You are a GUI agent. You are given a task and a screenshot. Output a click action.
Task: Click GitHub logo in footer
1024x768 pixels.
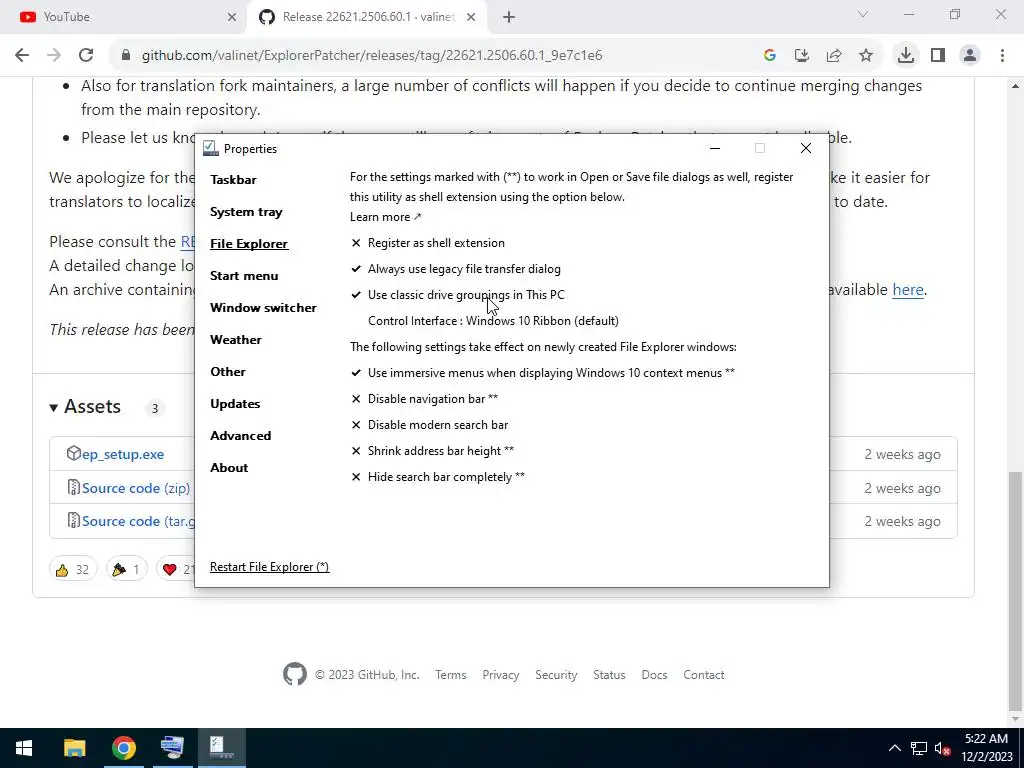[x=295, y=674]
